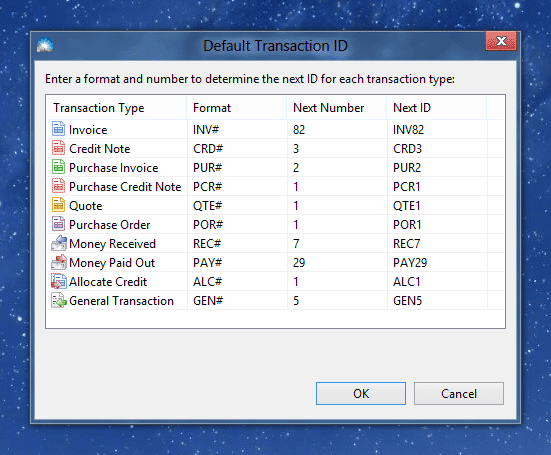This screenshot has width=551, height=455.
Task: Click Invoice next number 82
Action: 337,130
